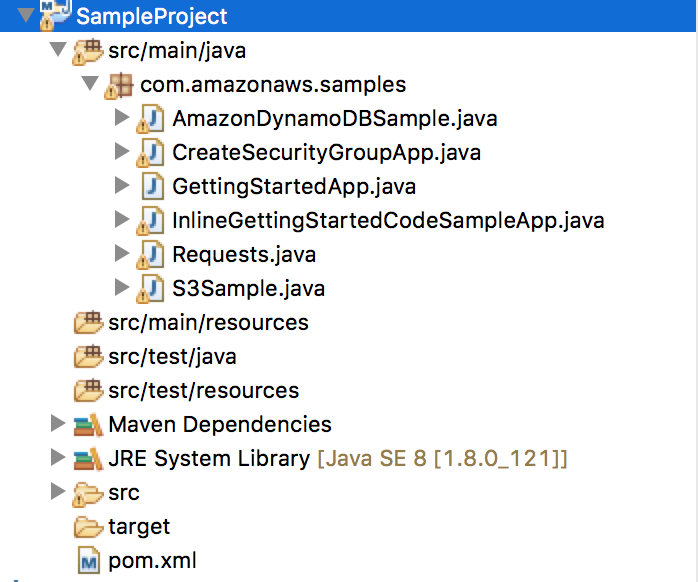Select InlineGettingStartedCodeSampleApp.java file
Viewport: 698px width, 582px height.
tap(388, 220)
